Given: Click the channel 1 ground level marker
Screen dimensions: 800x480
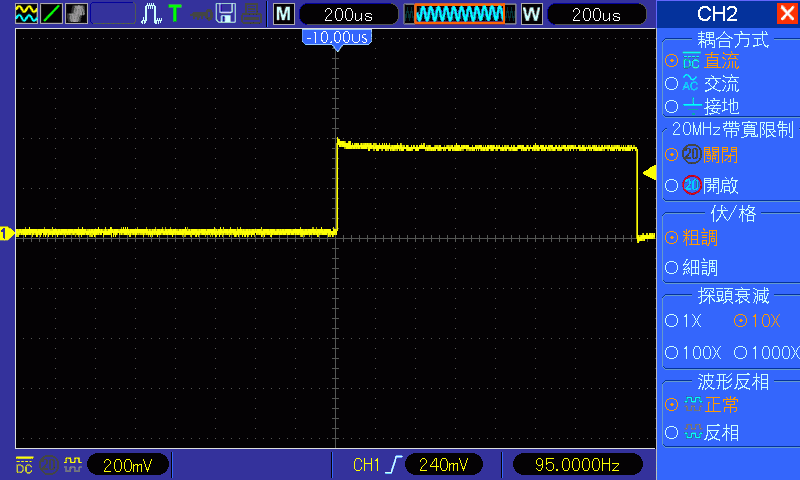Looking at the screenshot, I should pos(7,234).
